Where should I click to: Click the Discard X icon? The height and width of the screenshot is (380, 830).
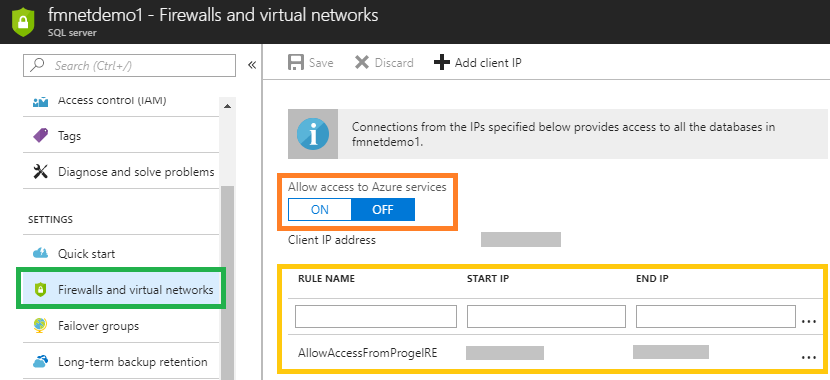pyautogui.click(x=362, y=62)
